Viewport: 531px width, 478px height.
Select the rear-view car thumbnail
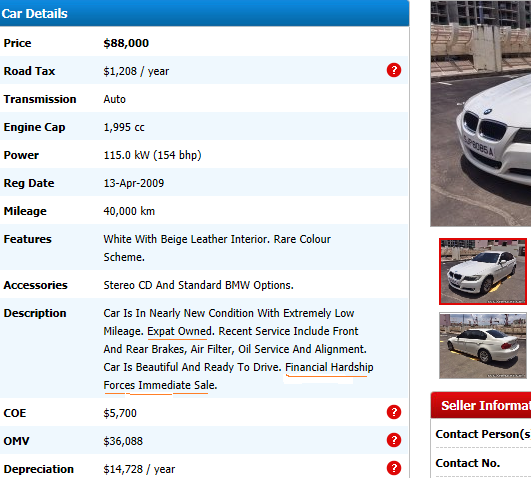tap(483, 346)
